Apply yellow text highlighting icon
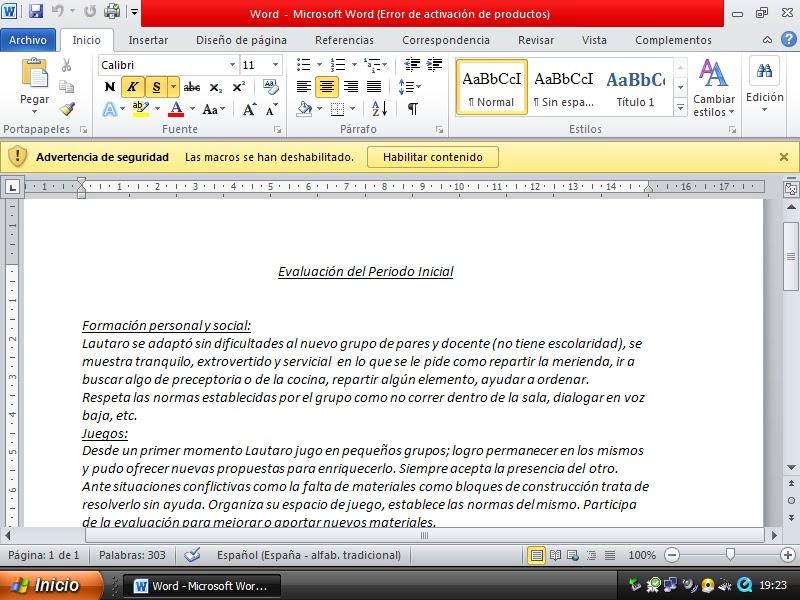 point(139,107)
